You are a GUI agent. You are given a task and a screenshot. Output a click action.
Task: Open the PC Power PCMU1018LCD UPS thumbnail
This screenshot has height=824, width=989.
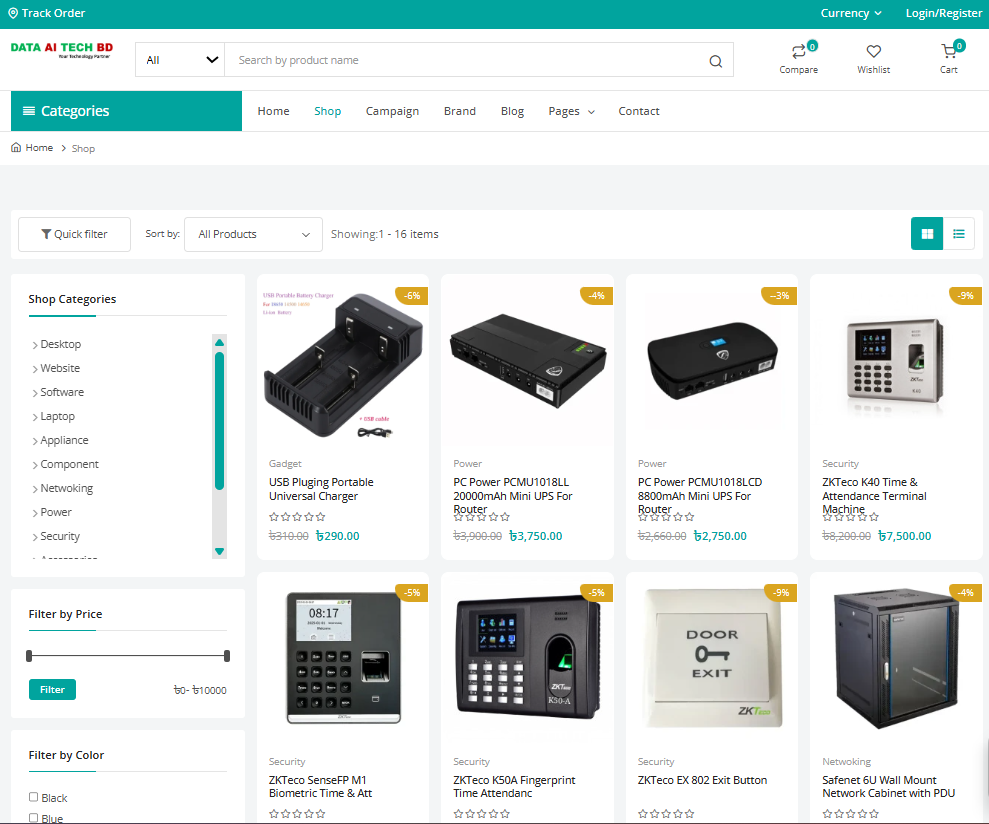tap(711, 362)
